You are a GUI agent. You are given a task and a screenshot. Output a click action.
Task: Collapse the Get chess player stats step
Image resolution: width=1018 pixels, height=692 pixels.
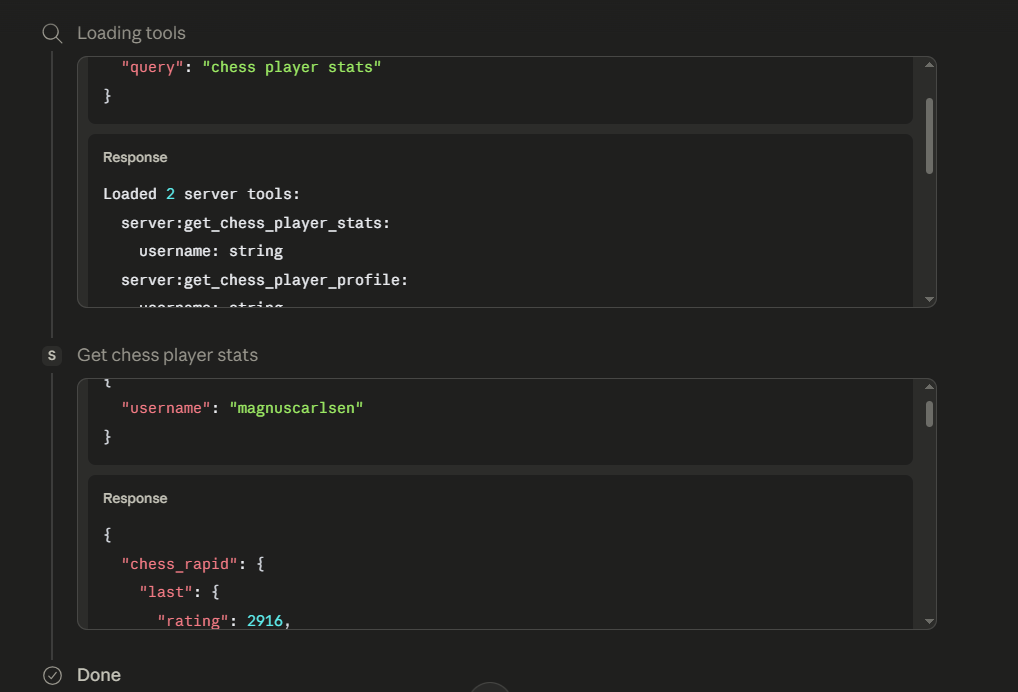tap(168, 355)
